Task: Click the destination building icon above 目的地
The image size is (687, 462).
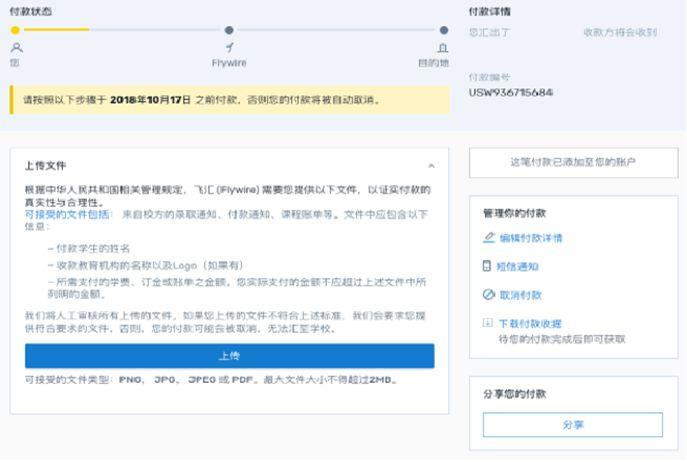Action: click(443, 47)
